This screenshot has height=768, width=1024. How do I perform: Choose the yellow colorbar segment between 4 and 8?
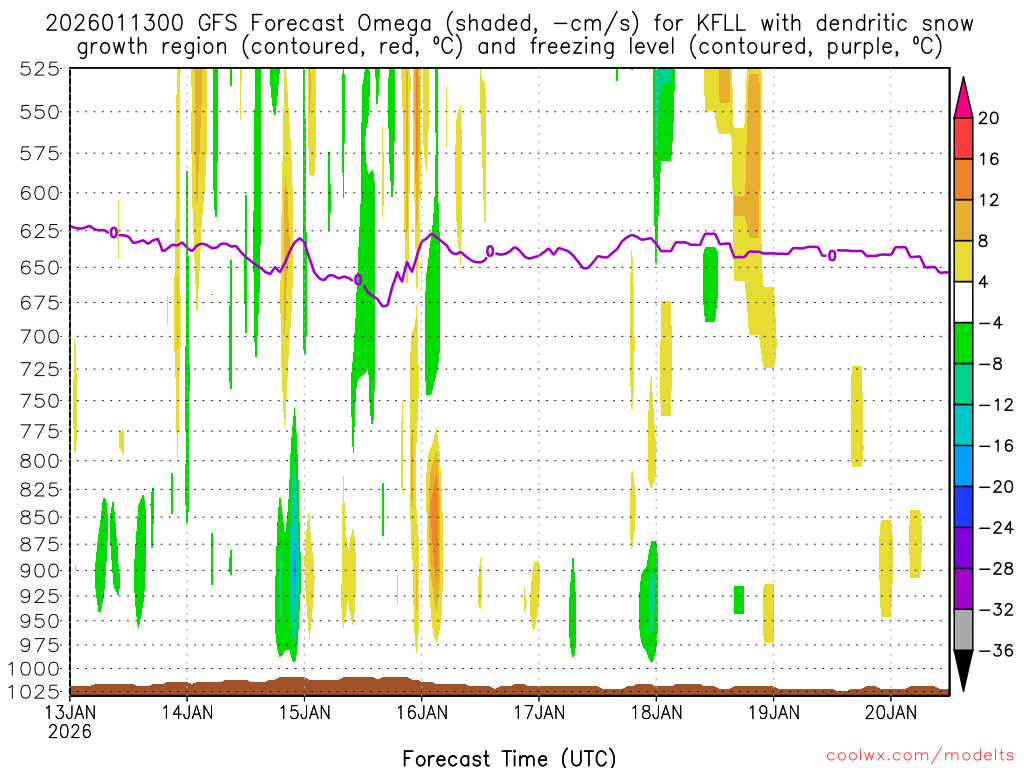click(x=964, y=261)
